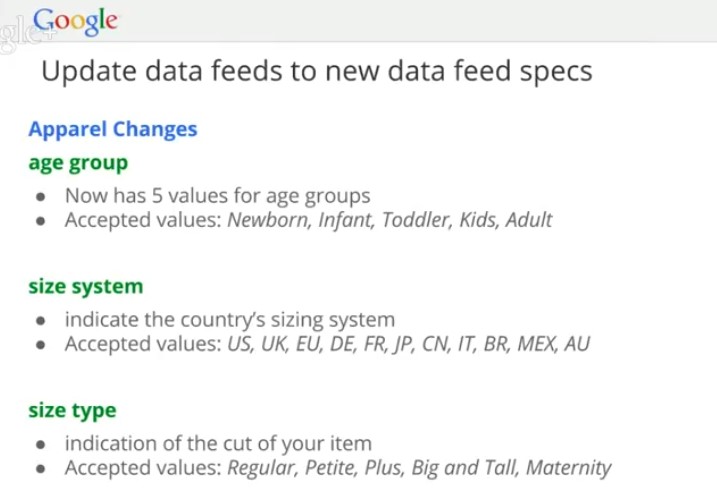717x491 pixels.
Task: Click the size system heading
Action: point(86,287)
